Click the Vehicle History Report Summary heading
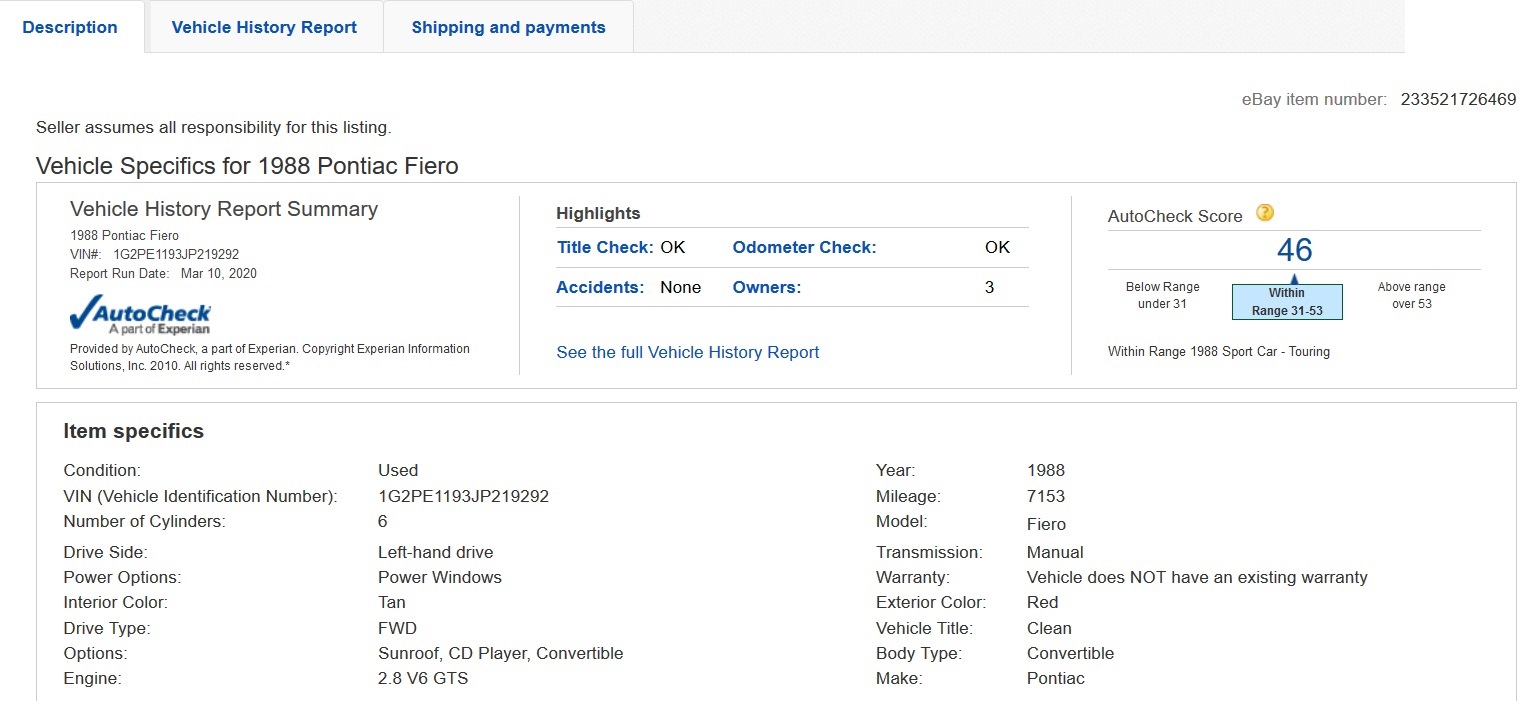This screenshot has height=701, width=1520. tap(224, 209)
